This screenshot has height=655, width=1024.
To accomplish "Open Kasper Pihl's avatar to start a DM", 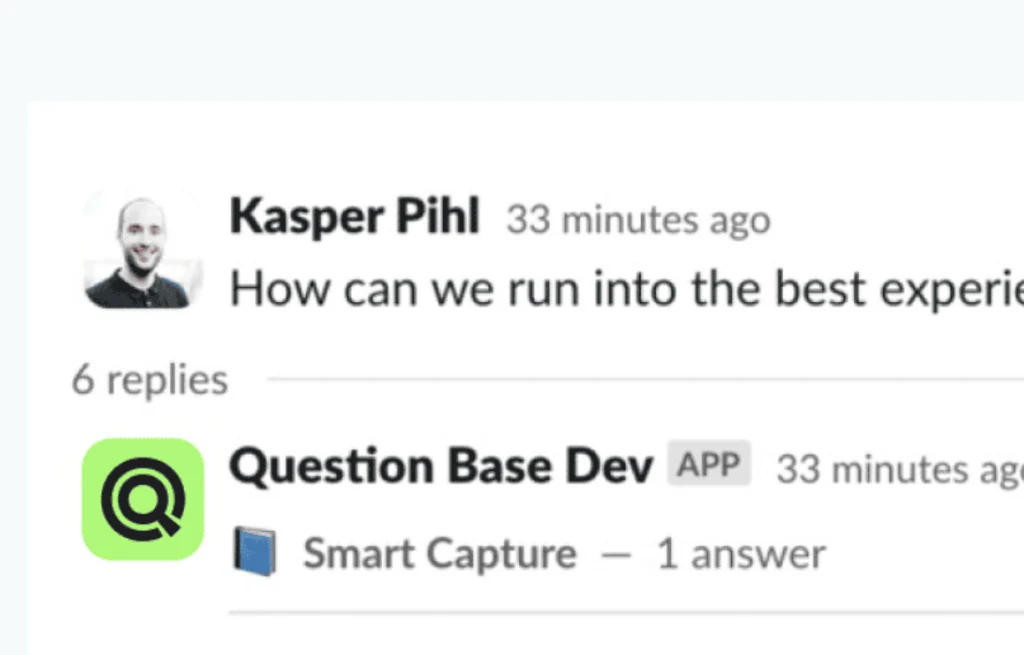I will [x=143, y=250].
